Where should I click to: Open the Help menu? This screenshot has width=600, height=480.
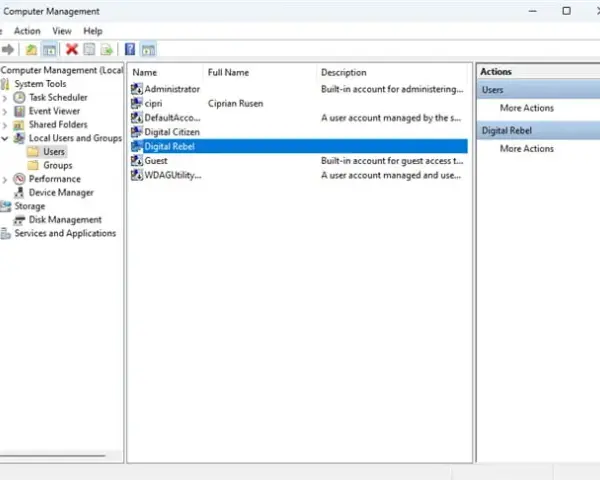point(93,31)
